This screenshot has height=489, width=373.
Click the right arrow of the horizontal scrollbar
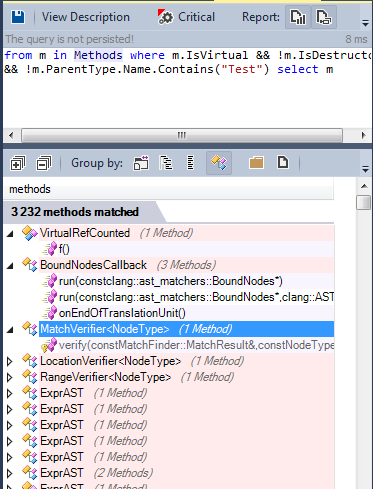click(x=363, y=135)
